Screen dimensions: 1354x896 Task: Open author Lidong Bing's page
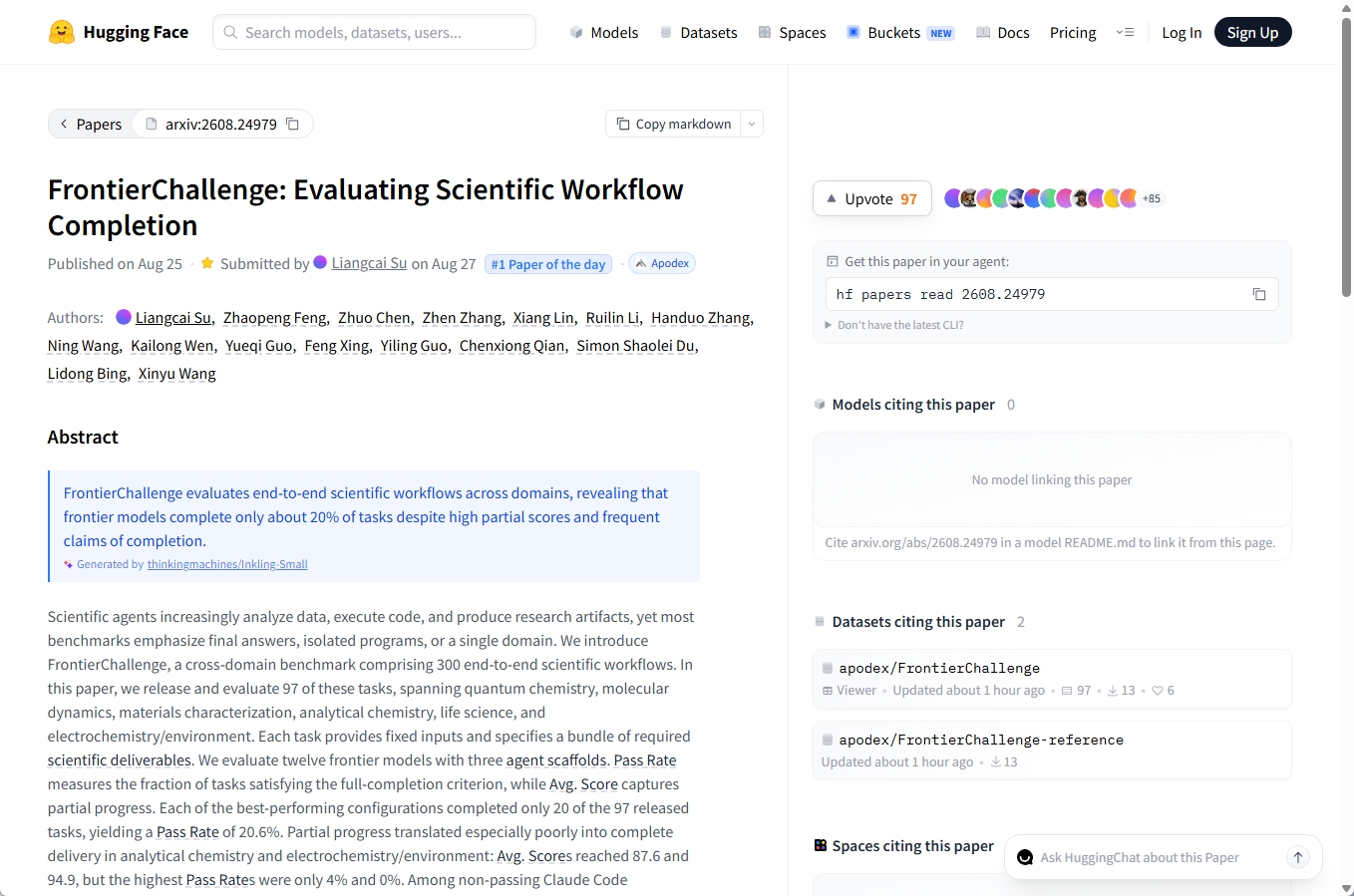pyautogui.click(x=87, y=373)
